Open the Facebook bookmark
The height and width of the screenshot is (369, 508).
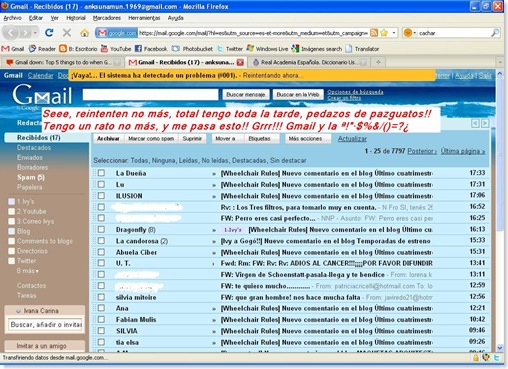[151, 49]
